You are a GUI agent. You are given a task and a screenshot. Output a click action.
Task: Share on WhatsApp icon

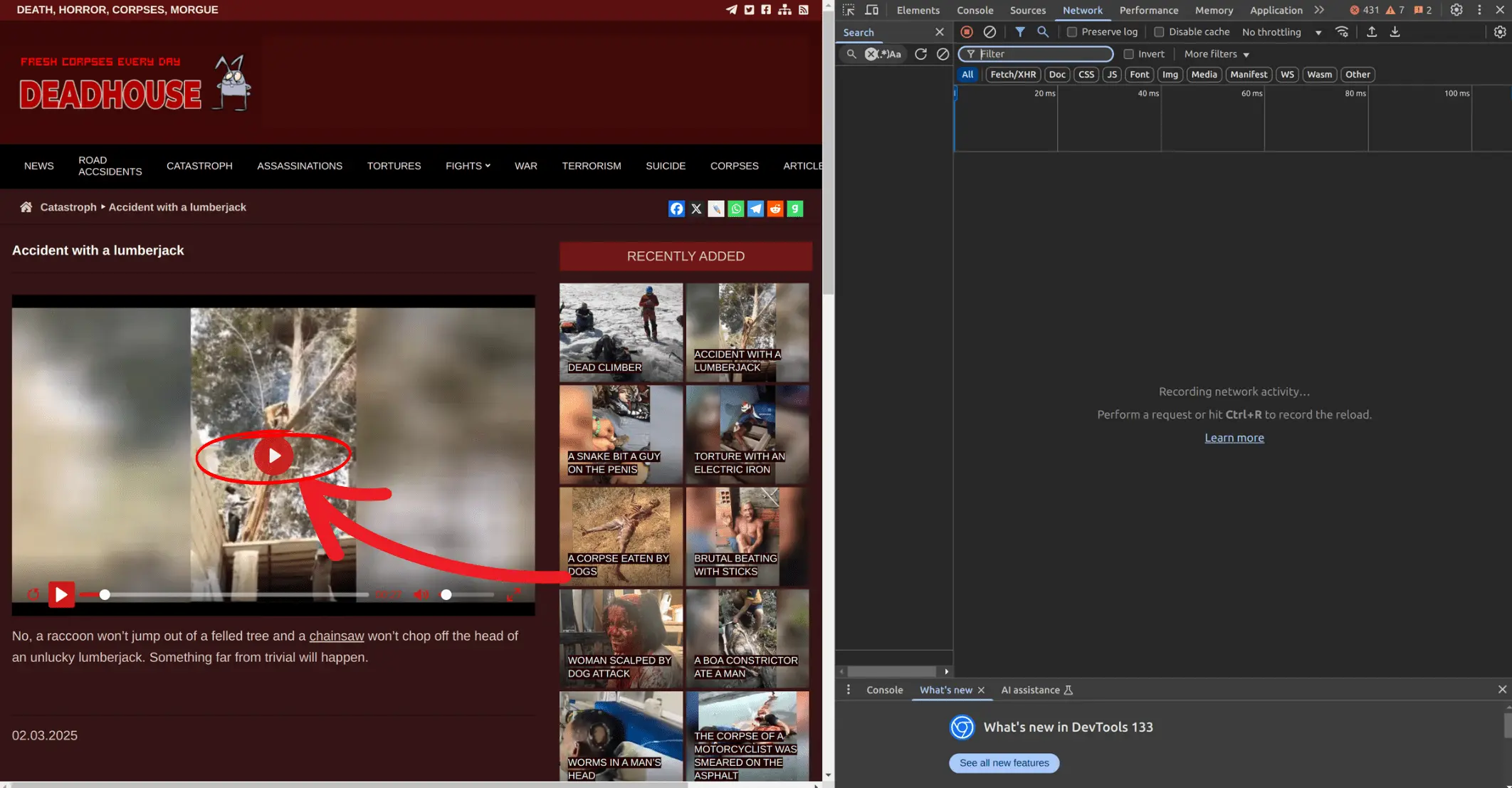point(736,209)
